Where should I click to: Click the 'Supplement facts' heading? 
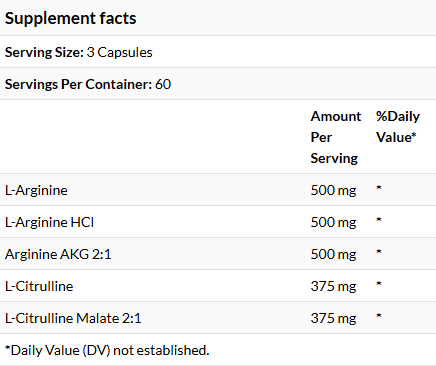click(70, 18)
